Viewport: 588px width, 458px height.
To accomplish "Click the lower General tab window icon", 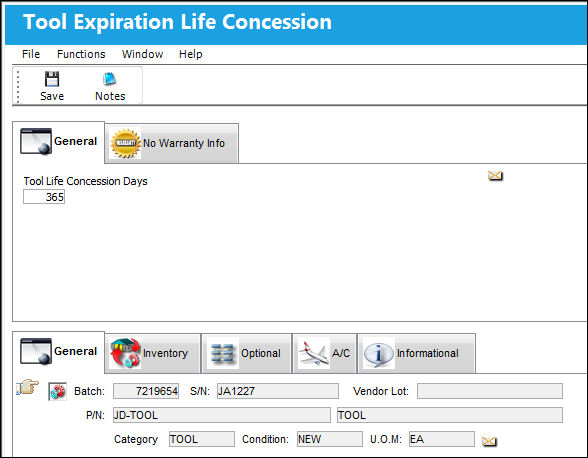I will pyautogui.click(x=36, y=351).
